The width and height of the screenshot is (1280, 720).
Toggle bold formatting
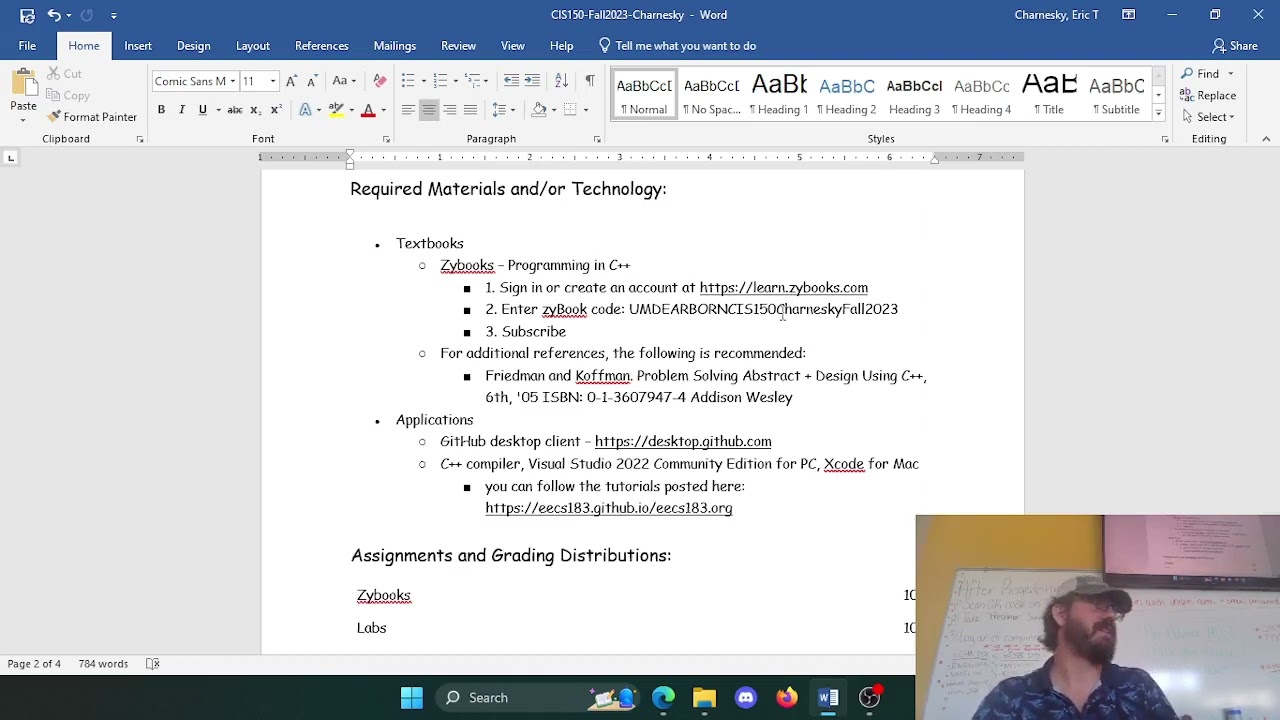tap(161, 110)
